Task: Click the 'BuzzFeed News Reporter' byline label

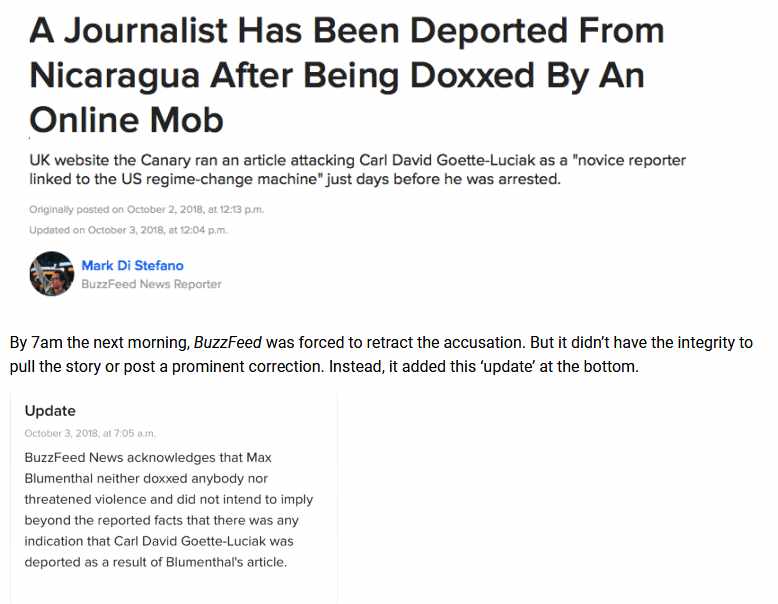Action: click(x=151, y=284)
